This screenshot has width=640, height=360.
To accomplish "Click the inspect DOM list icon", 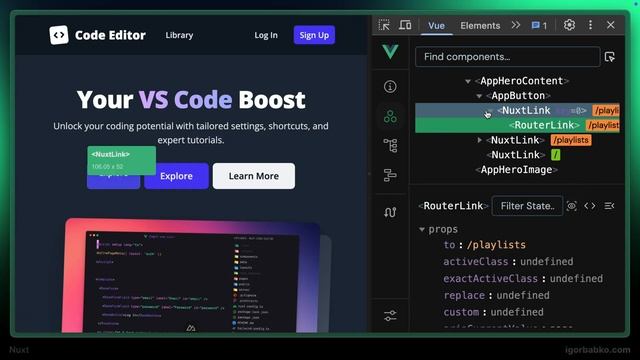I will 609,206.
